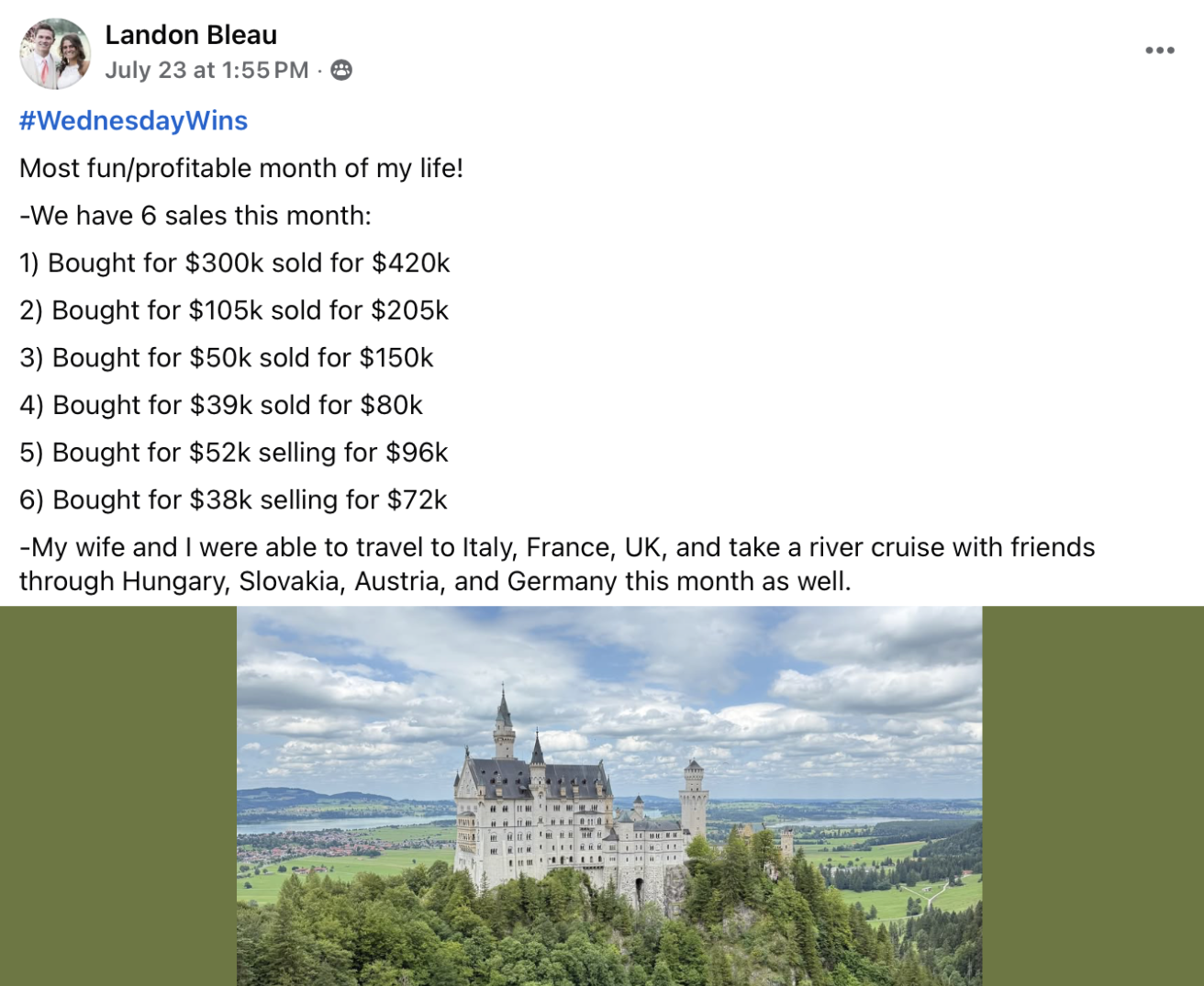The image size is (1204, 986).
Task: Click the members audience icon beside timestamp
Action: 341,70
